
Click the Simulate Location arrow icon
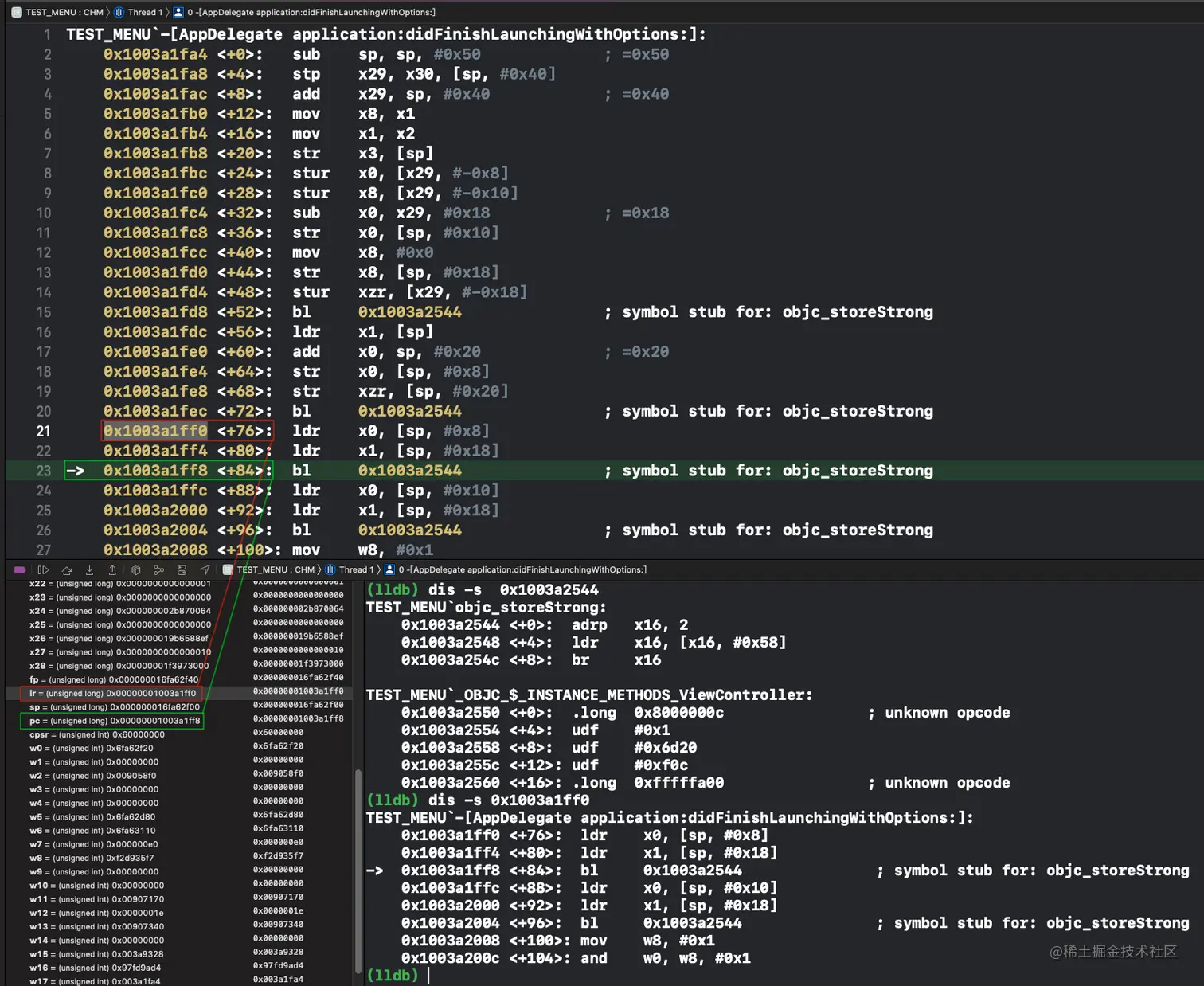point(205,569)
